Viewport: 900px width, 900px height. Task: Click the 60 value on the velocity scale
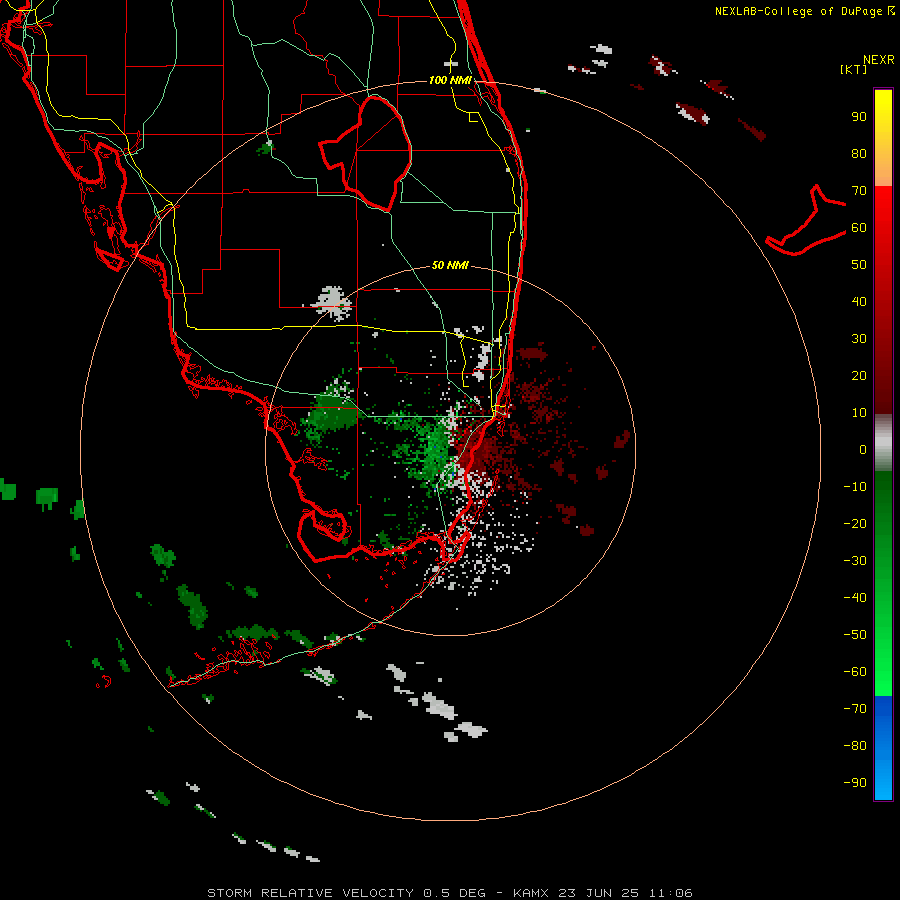pos(859,228)
